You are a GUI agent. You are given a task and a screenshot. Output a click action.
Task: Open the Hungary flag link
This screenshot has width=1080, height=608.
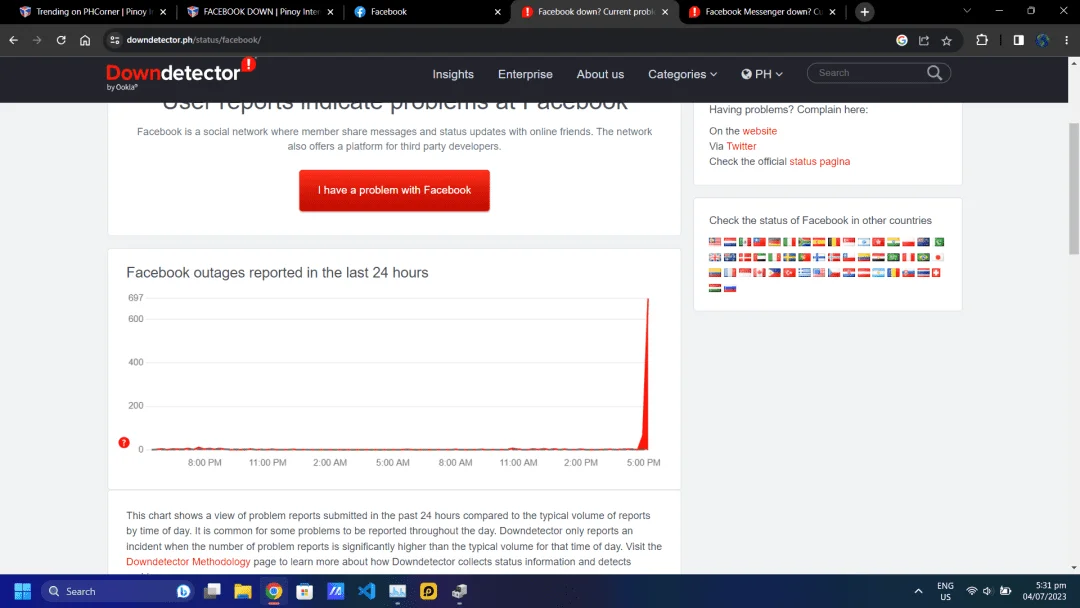pos(715,288)
